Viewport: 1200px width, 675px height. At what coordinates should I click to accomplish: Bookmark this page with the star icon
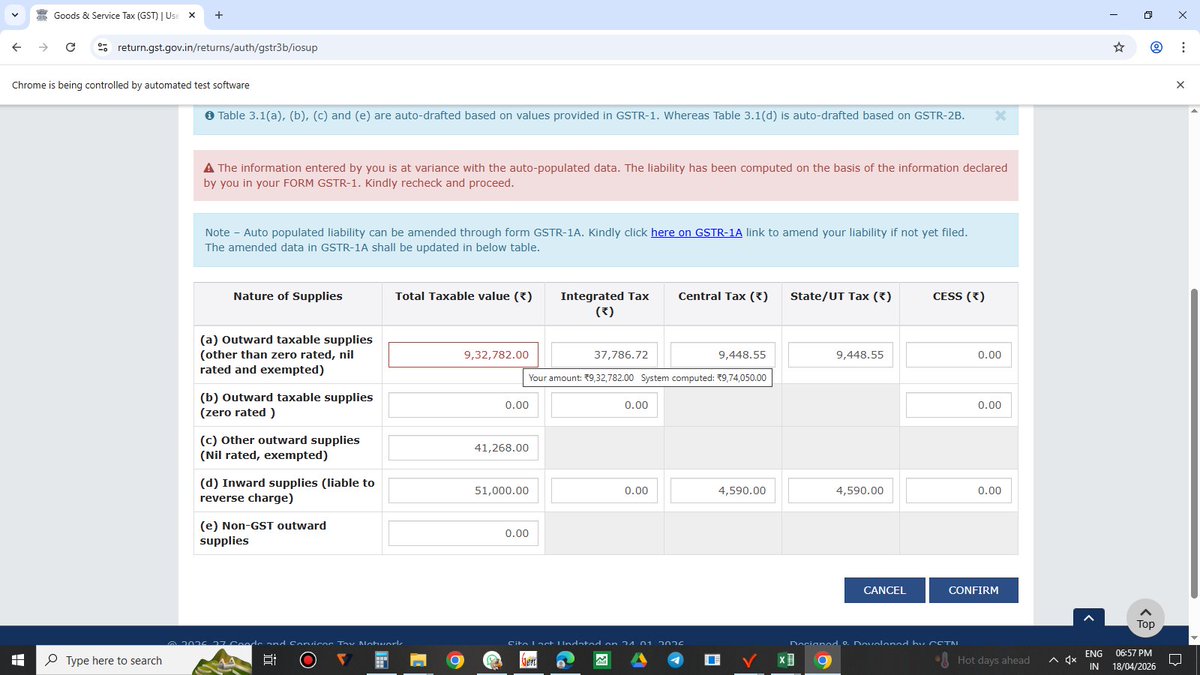[1118, 47]
